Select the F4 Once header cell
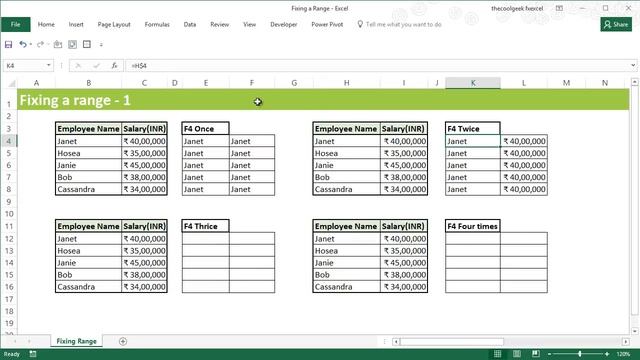This screenshot has height=360, width=640. pos(205,129)
